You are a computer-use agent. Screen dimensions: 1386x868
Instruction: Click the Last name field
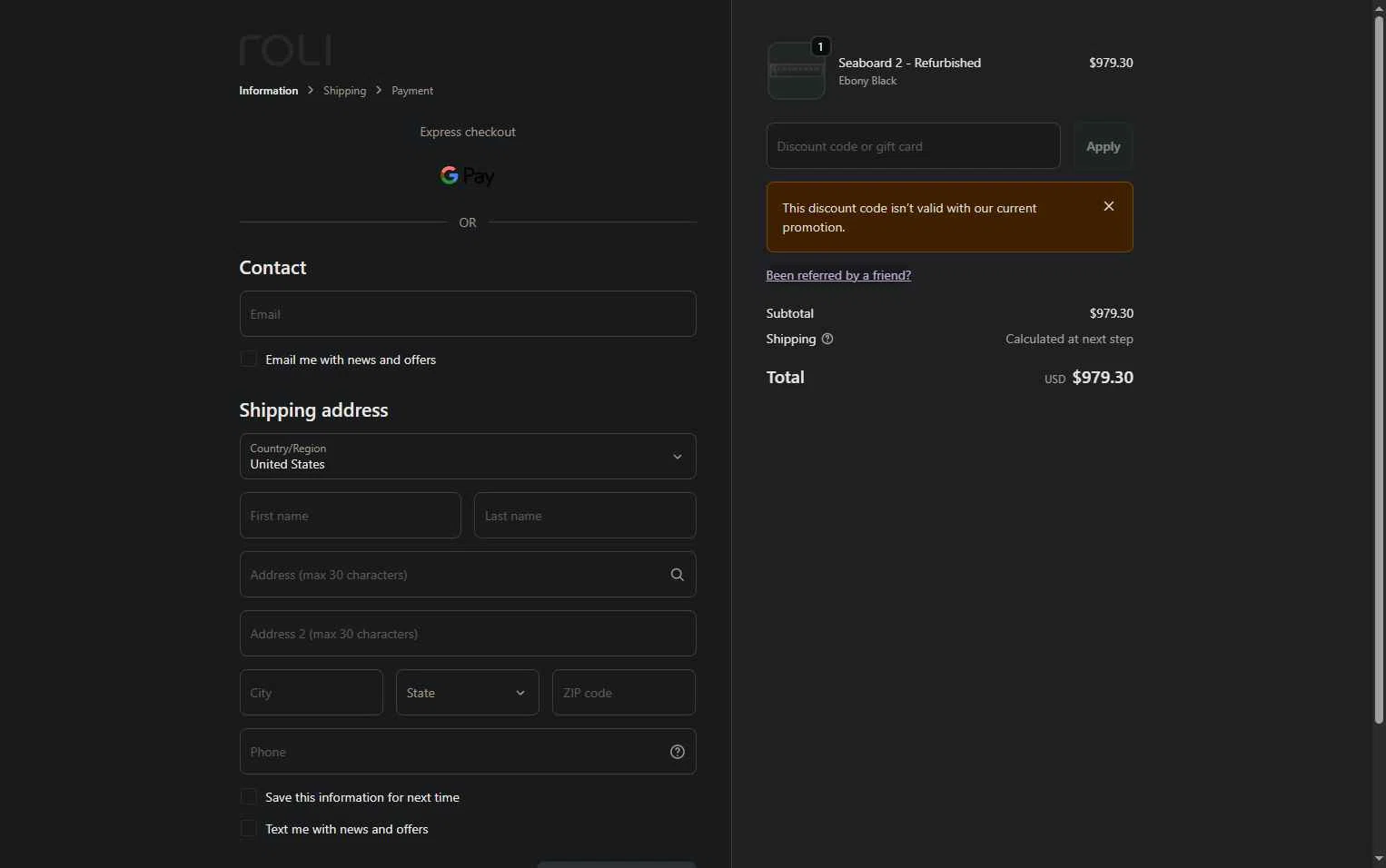tap(585, 516)
